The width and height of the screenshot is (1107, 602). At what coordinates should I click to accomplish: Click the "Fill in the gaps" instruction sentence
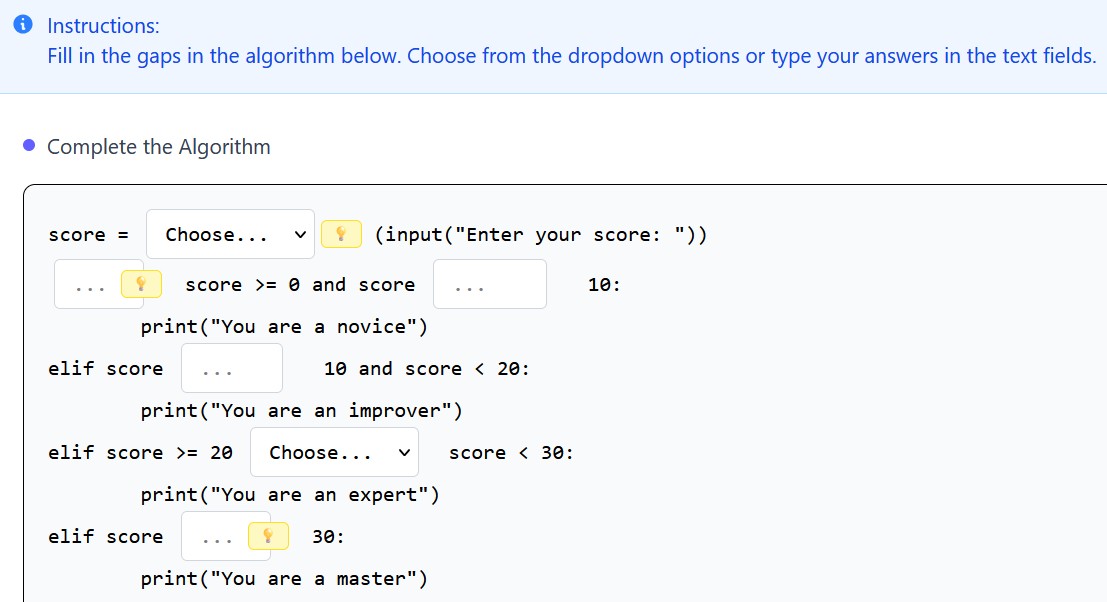pyautogui.click(x=572, y=56)
